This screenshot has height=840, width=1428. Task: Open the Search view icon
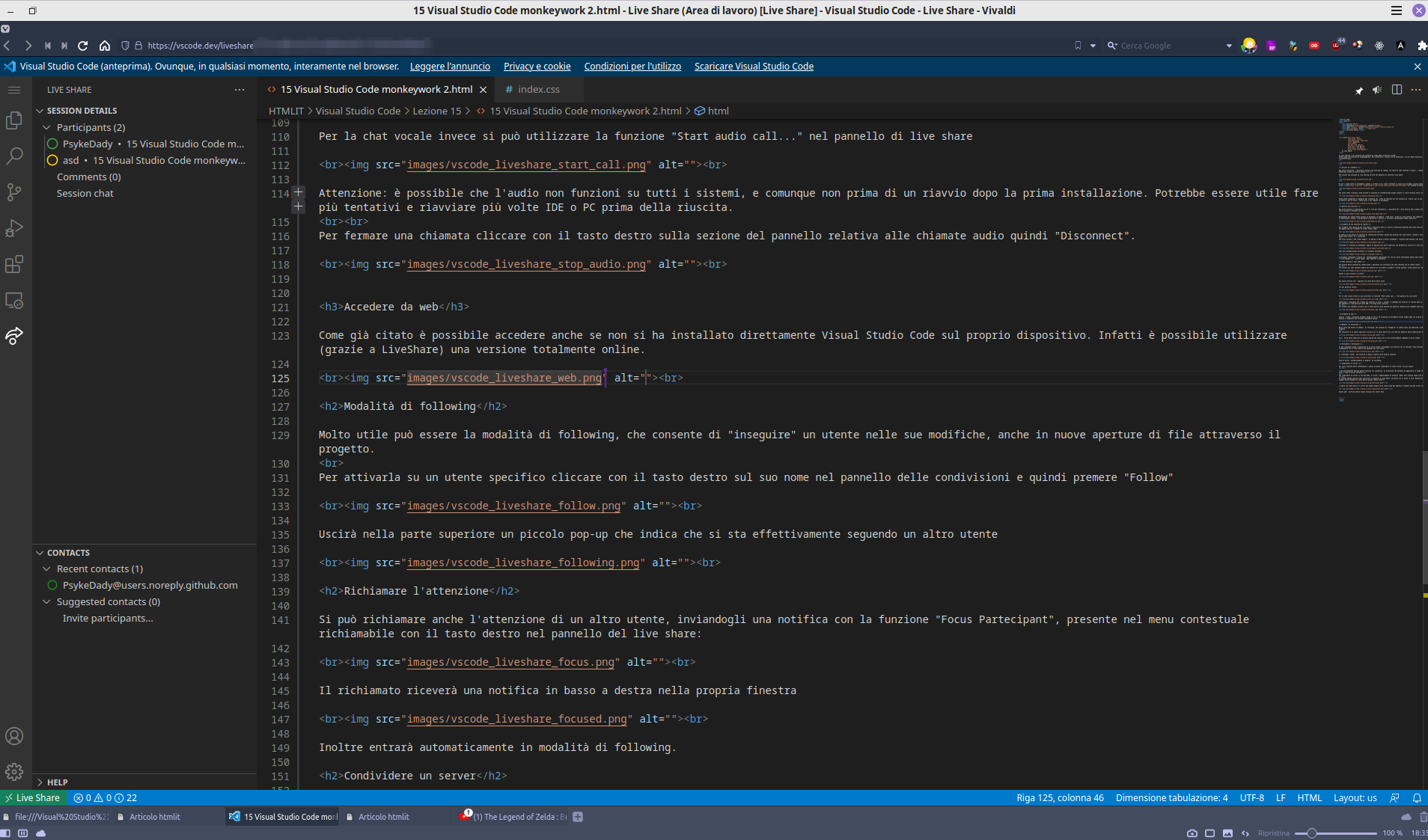click(x=14, y=156)
